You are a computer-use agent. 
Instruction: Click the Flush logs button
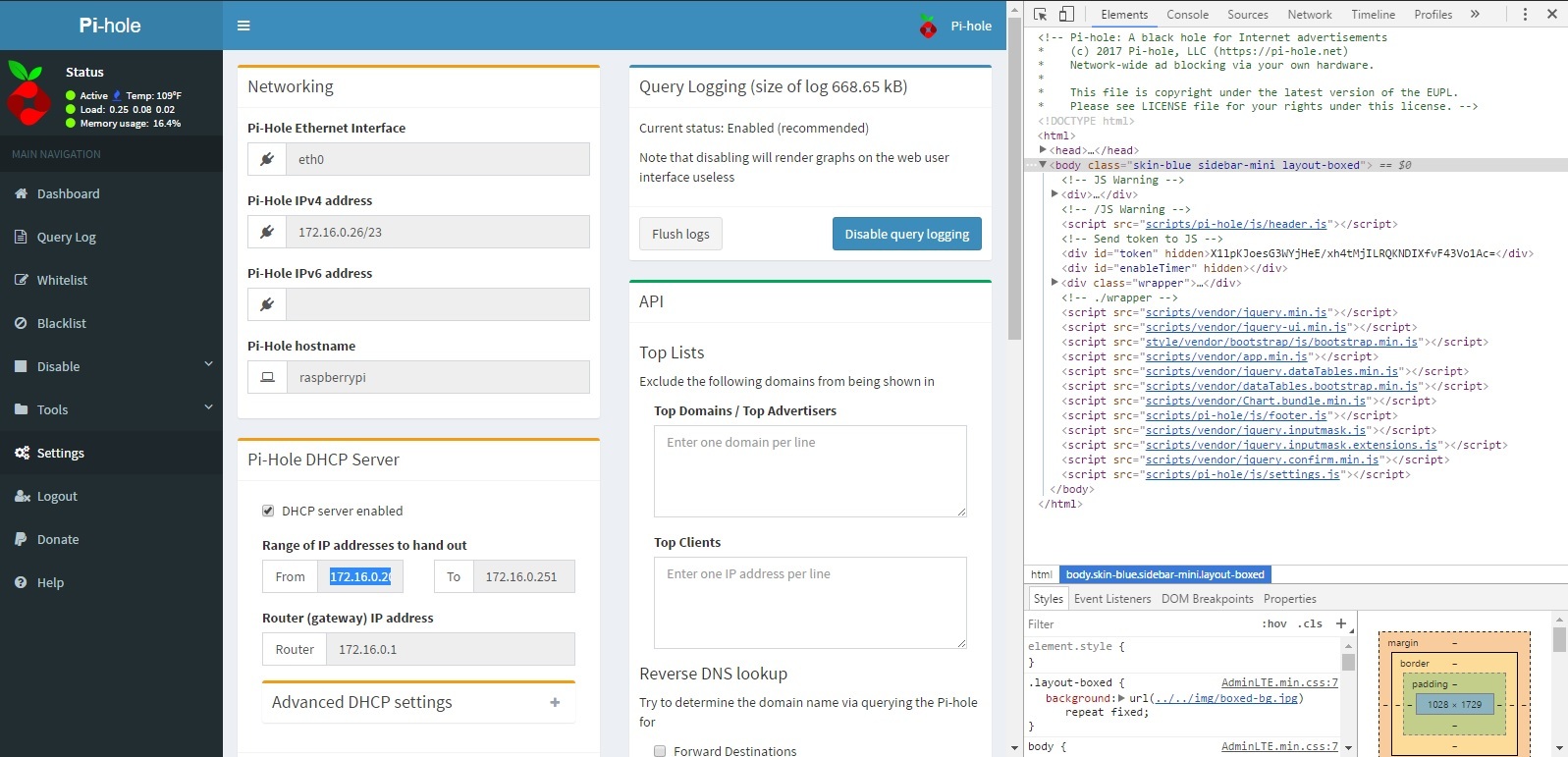680,234
